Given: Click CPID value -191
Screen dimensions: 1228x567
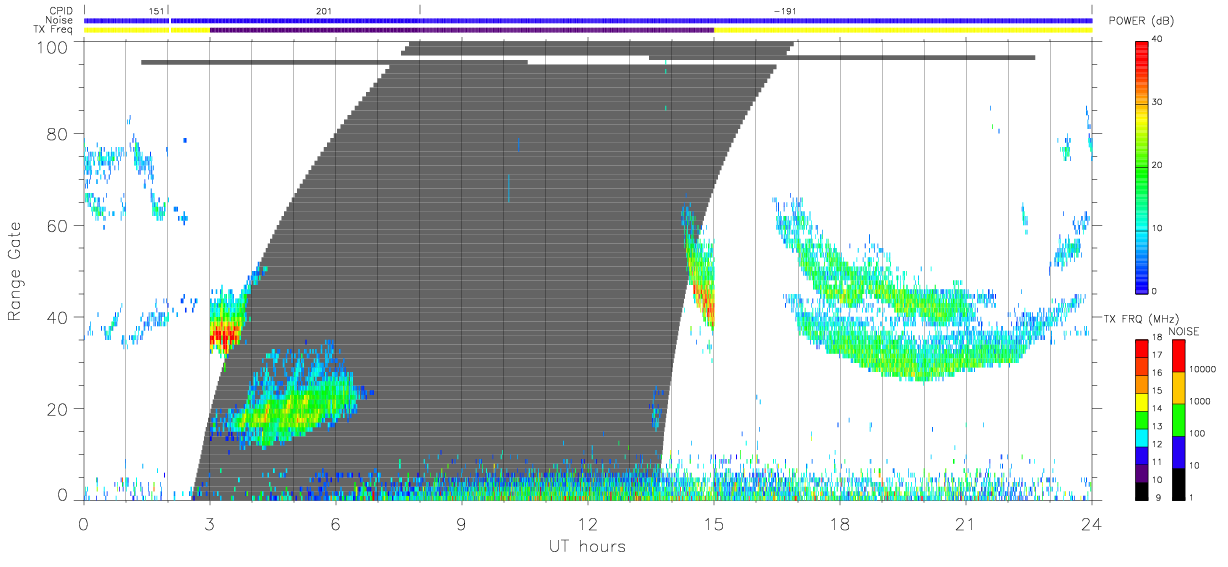Looking at the screenshot, I should pos(785,11).
